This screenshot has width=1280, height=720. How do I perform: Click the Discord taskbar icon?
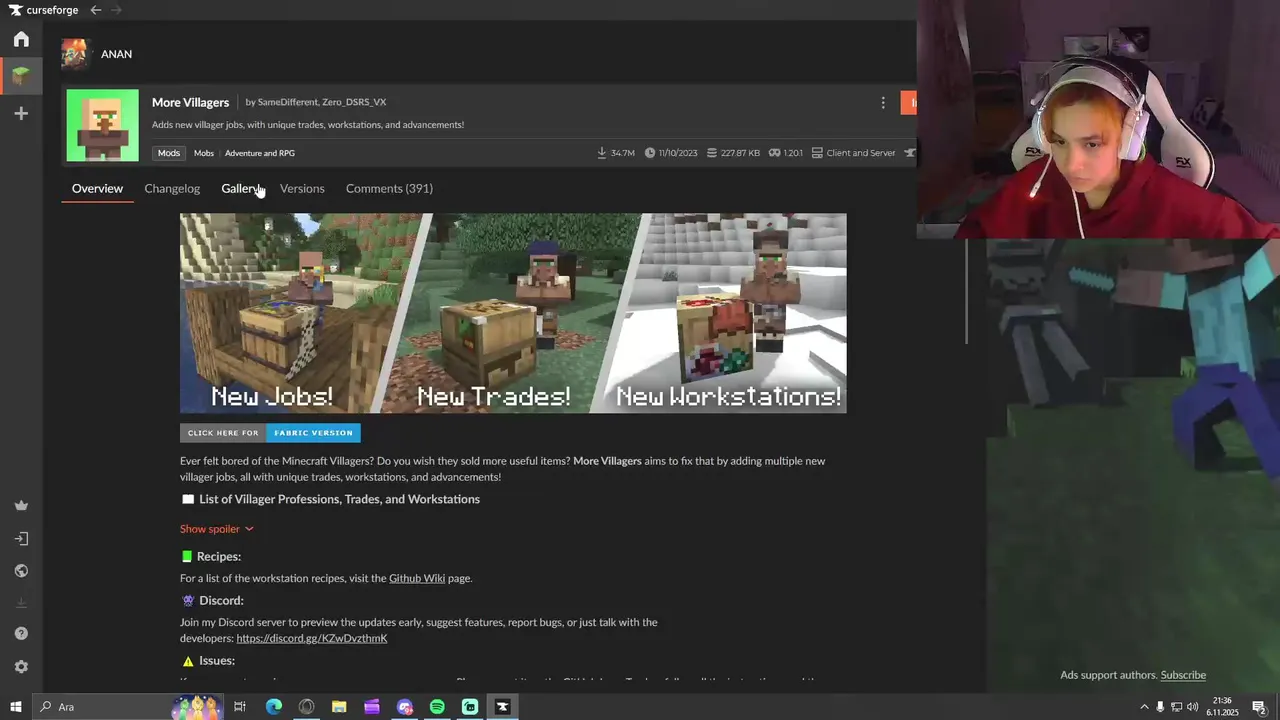point(405,707)
